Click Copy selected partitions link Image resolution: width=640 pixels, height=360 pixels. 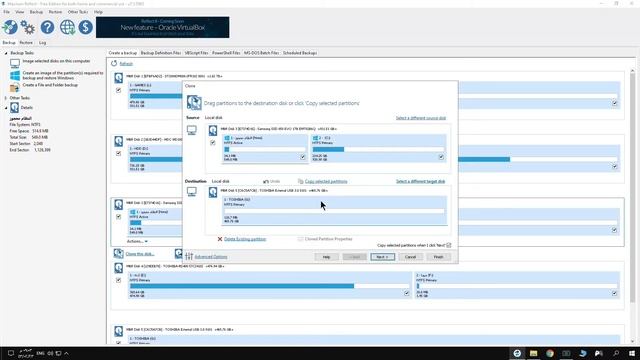click(326, 181)
